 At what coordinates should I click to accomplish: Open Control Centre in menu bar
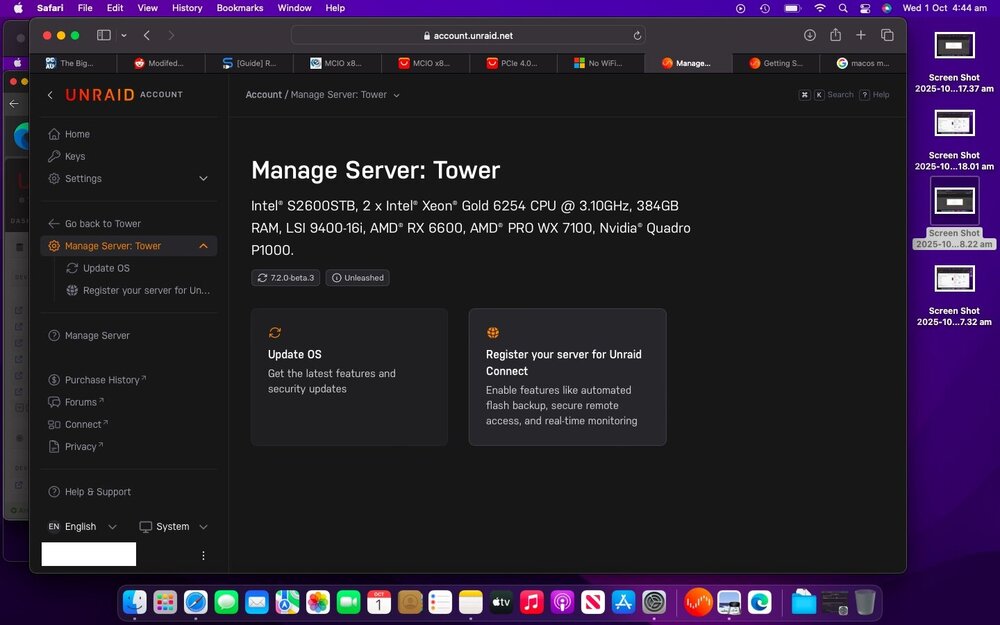click(865, 8)
